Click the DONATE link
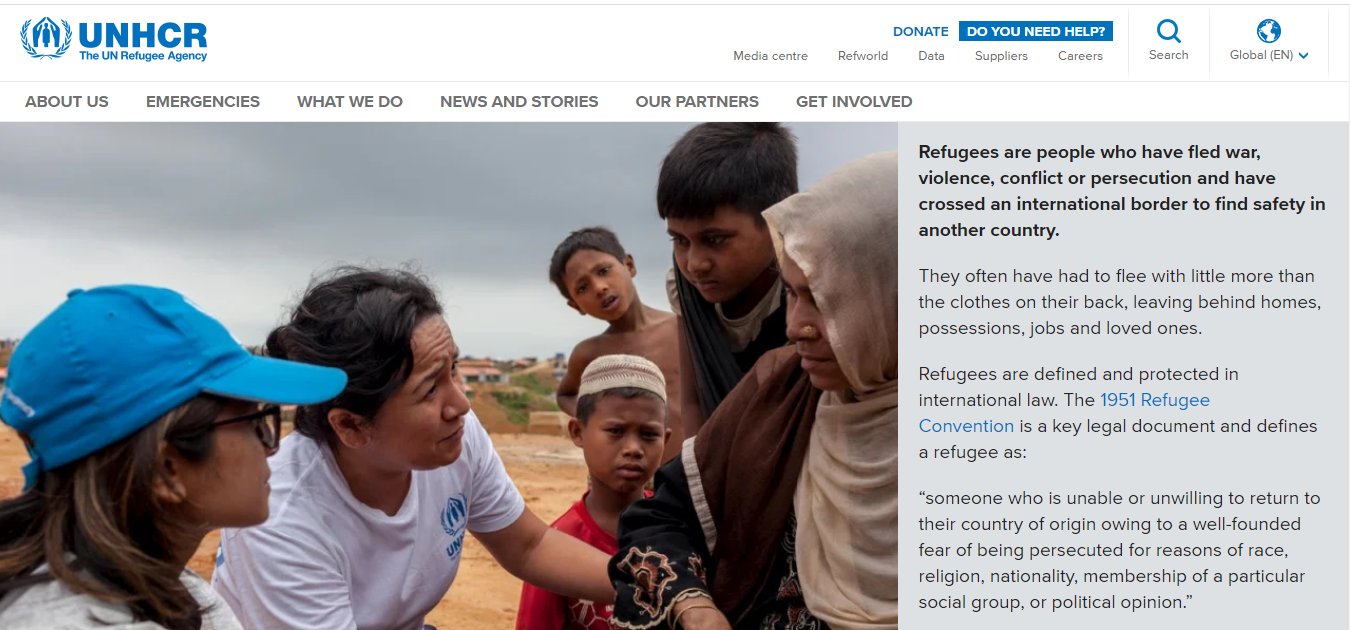Viewport: 1350px width, 630px height. 921,31
